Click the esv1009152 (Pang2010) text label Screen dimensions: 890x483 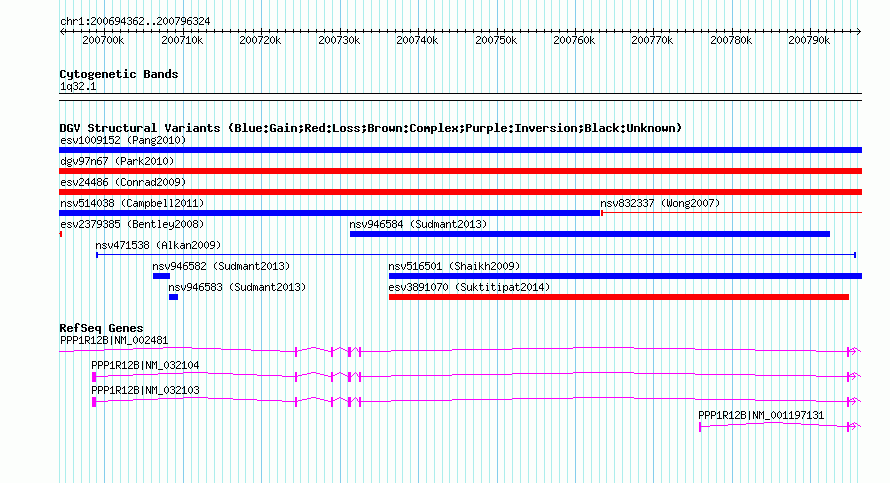(123, 140)
